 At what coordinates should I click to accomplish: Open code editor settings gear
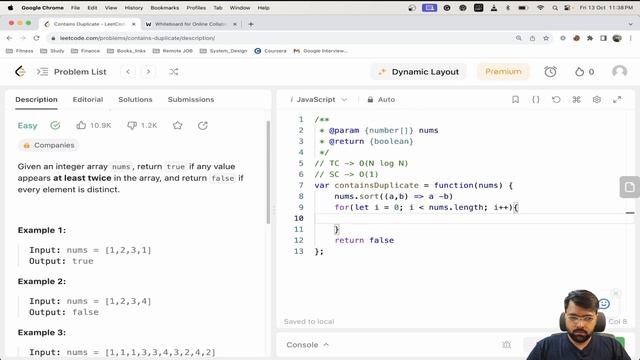[597, 100]
